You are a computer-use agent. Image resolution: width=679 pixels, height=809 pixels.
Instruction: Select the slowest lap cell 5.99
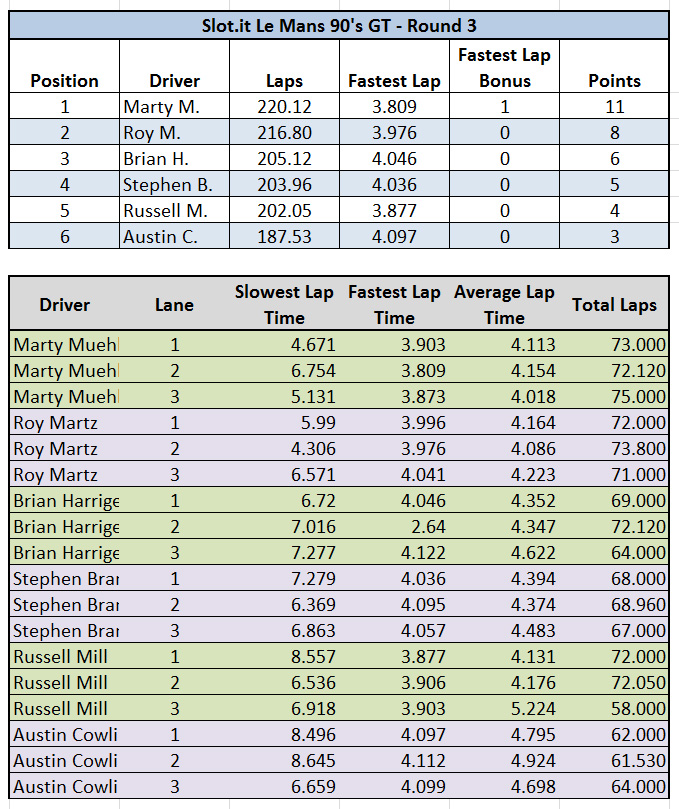pyautogui.click(x=284, y=423)
